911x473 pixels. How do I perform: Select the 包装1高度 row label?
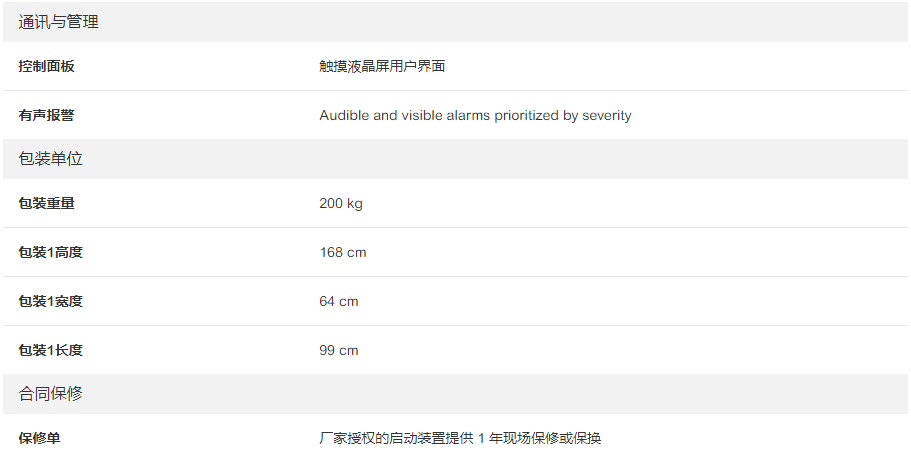pyautogui.click(x=50, y=253)
